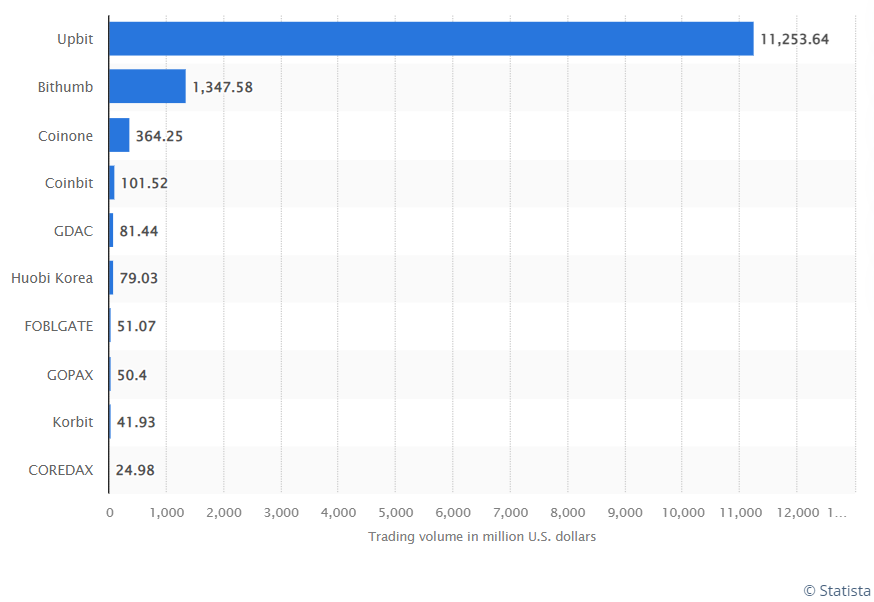Viewport: 874px width, 602px height.
Task: Click the 11,253.64 value label
Action: pos(794,40)
